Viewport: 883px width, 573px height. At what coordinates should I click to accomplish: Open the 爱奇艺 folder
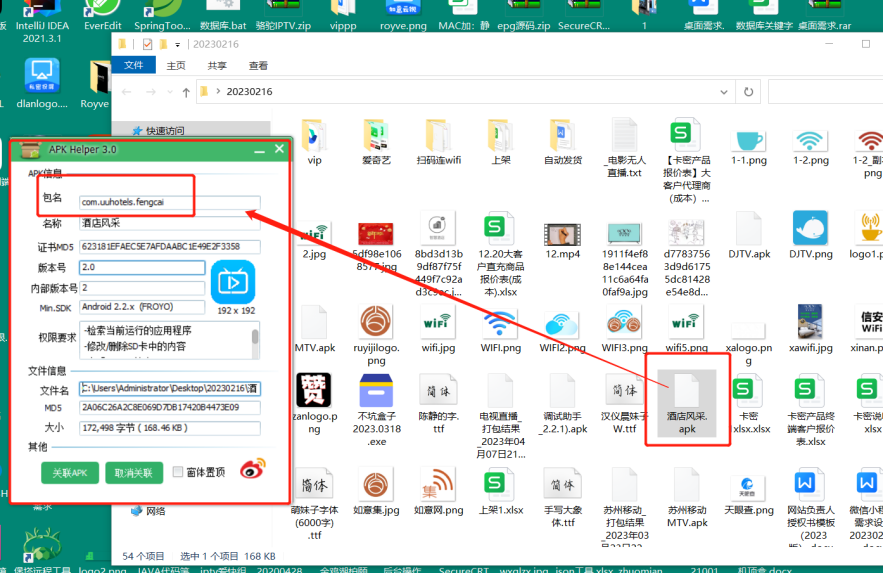pos(376,143)
